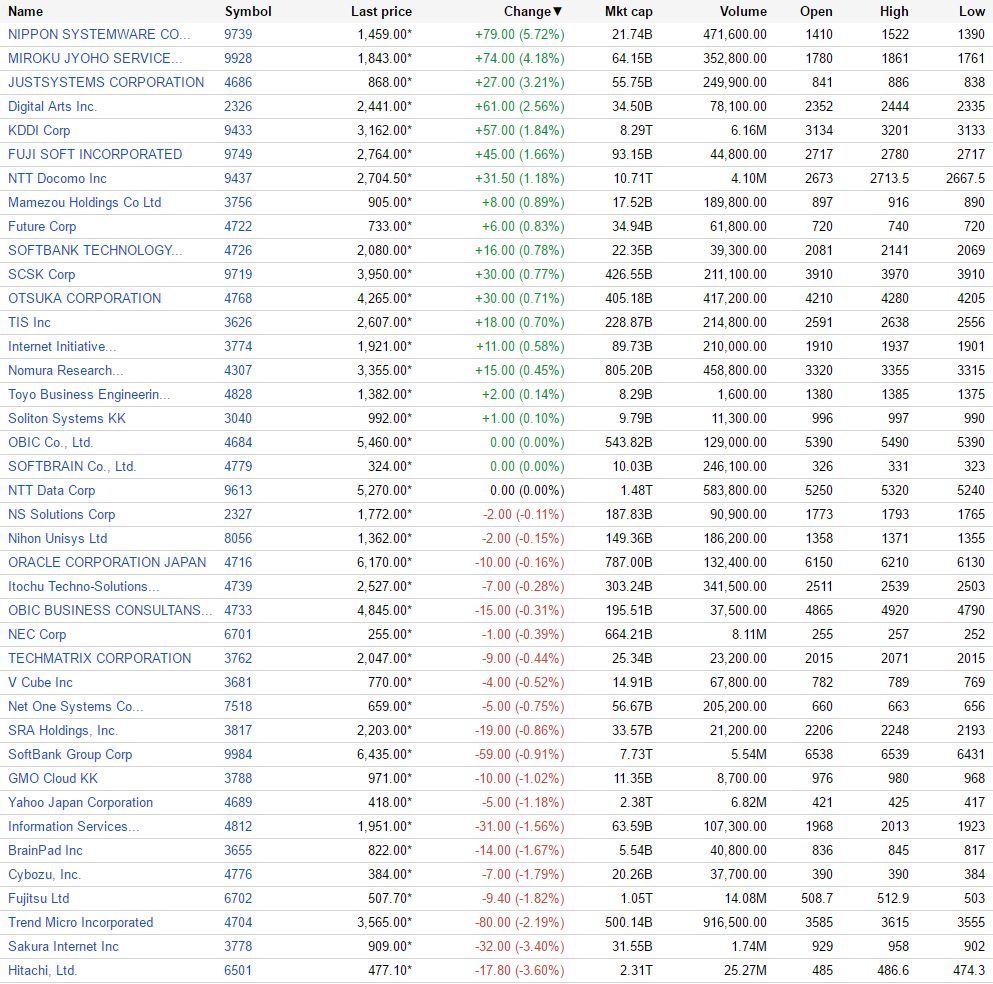Open Nomura Research... link
This screenshot has height=984, width=993.
tap(65, 370)
